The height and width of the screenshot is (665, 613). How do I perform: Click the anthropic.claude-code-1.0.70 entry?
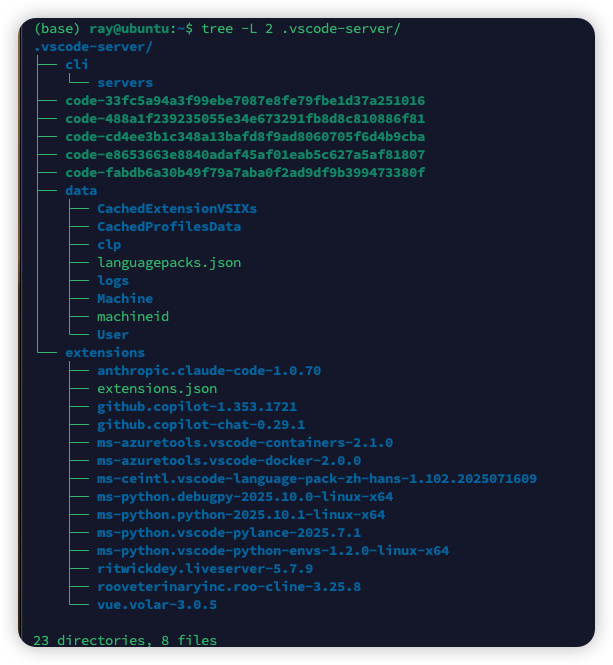pos(209,371)
